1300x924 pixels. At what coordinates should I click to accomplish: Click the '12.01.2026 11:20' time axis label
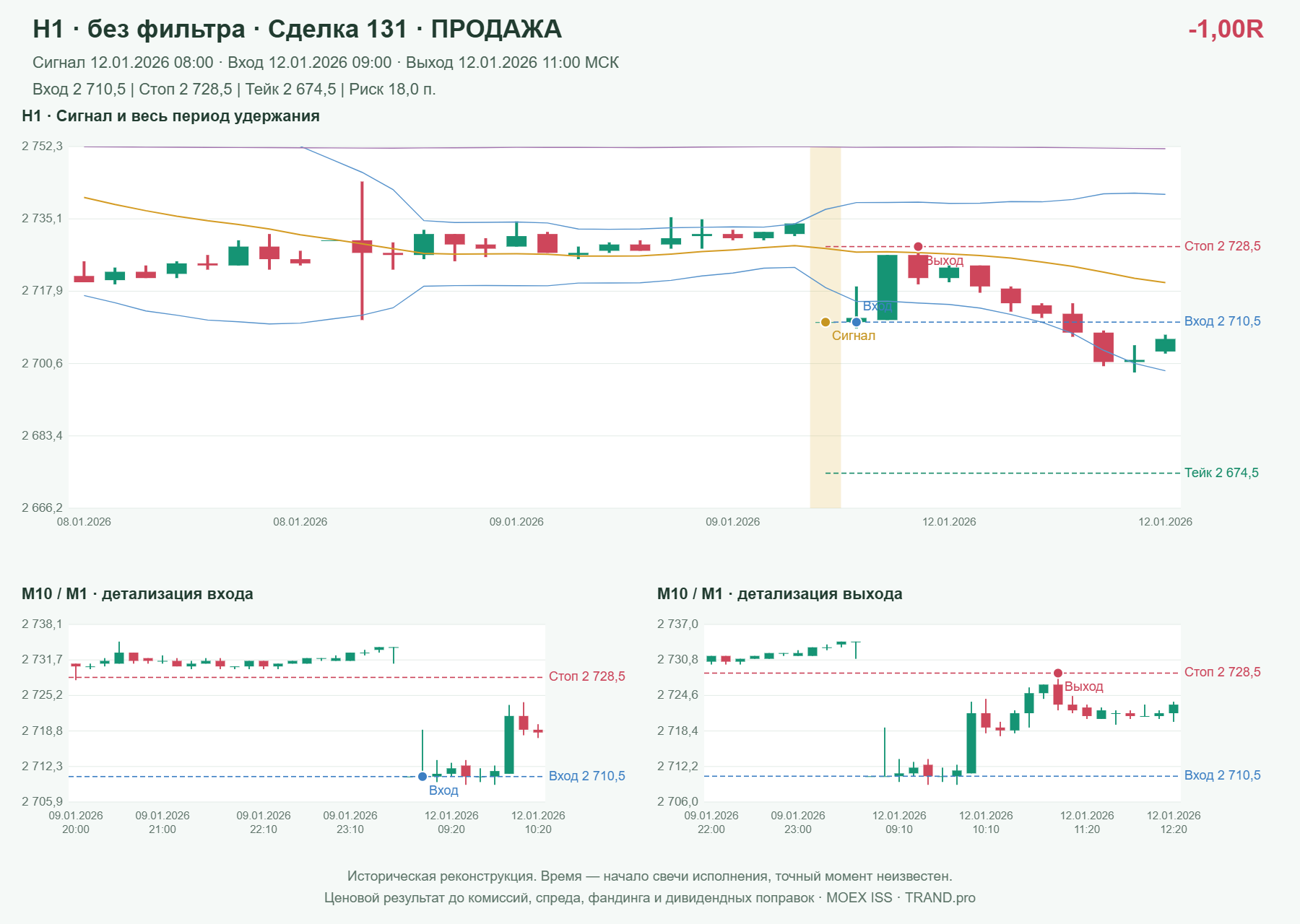point(1087,822)
